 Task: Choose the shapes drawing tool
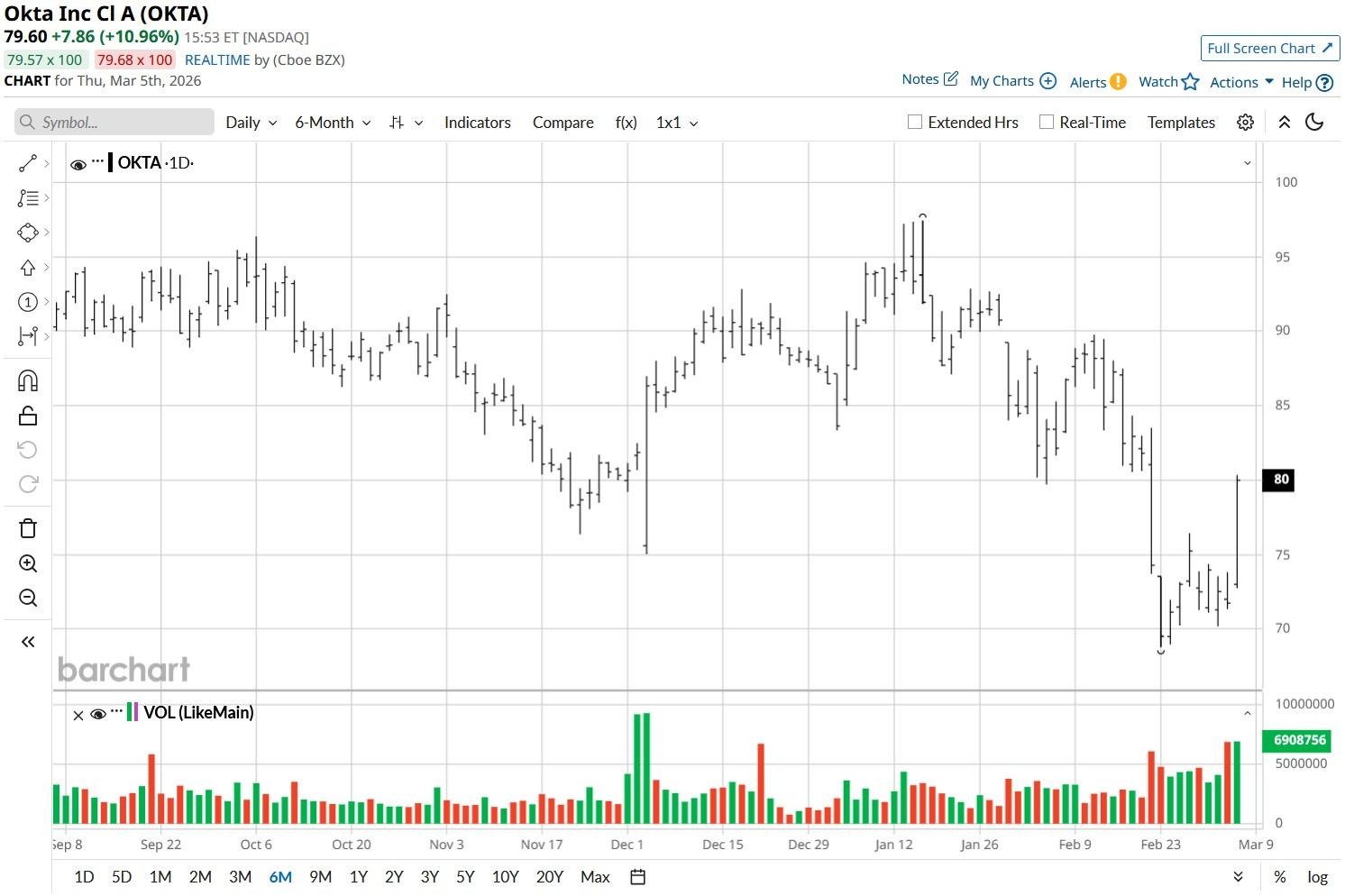[27, 233]
